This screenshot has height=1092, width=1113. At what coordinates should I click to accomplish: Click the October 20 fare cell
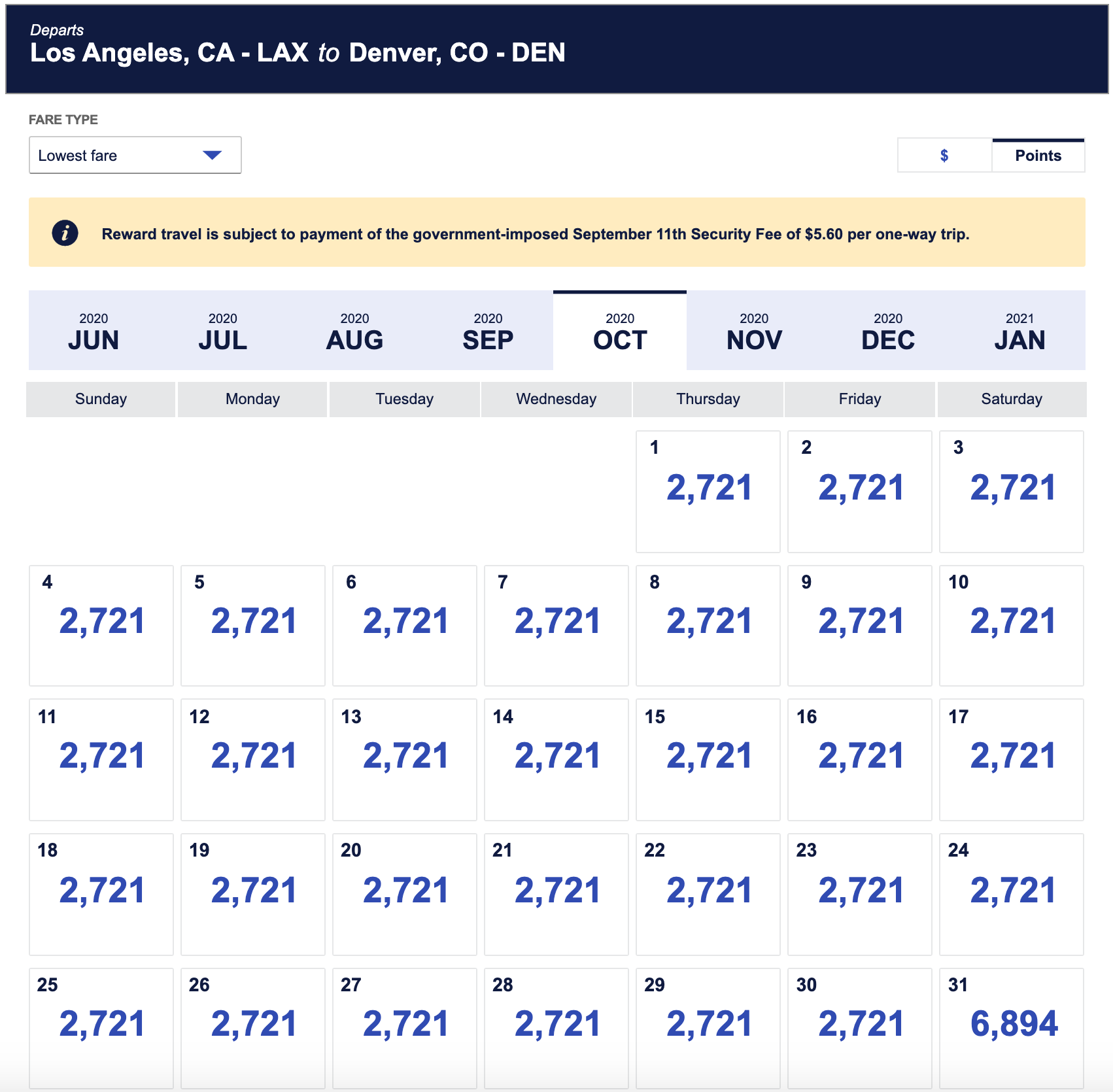coord(405,892)
